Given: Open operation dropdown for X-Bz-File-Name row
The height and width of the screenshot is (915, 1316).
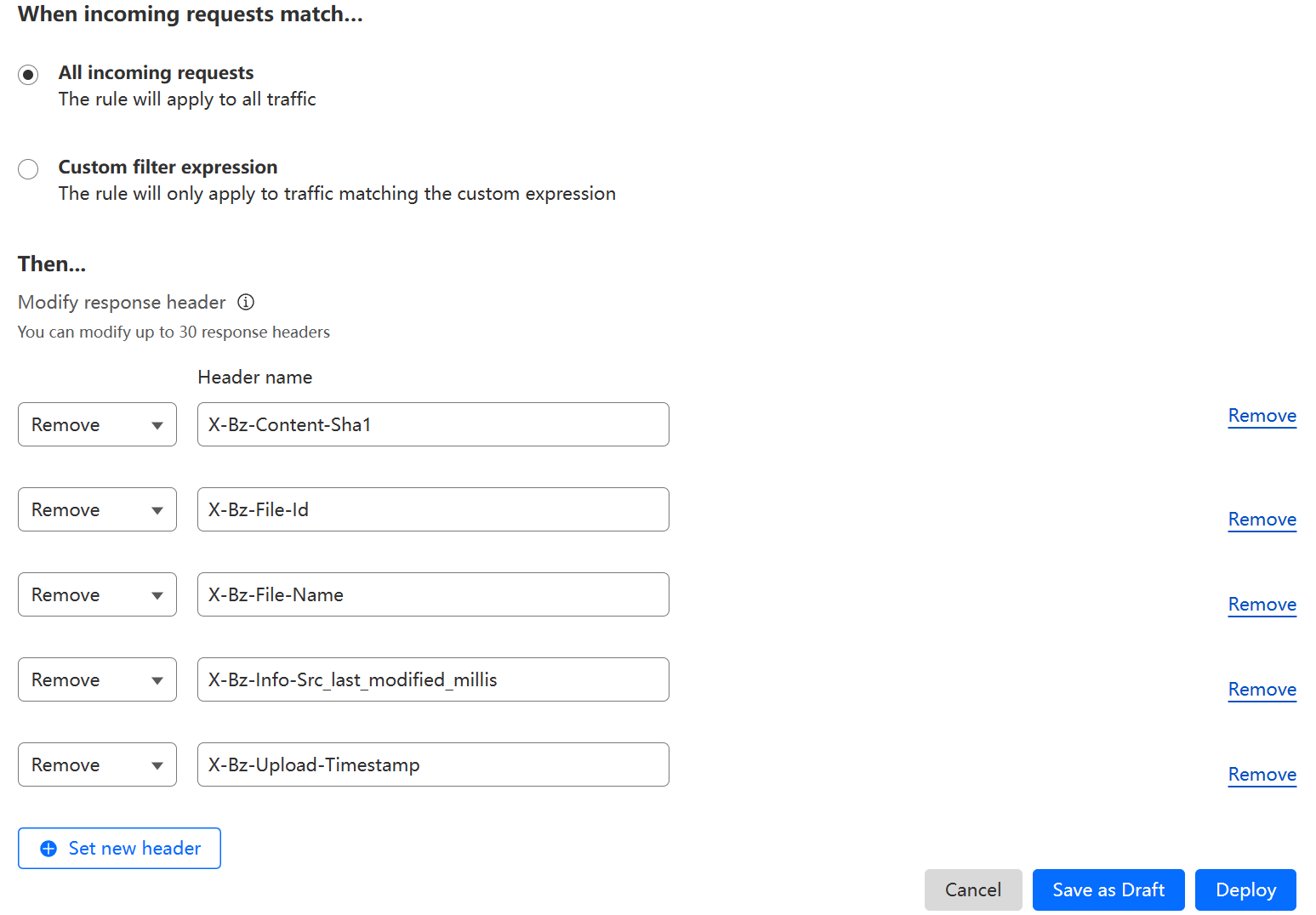Looking at the screenshot, I should (97, 594).
